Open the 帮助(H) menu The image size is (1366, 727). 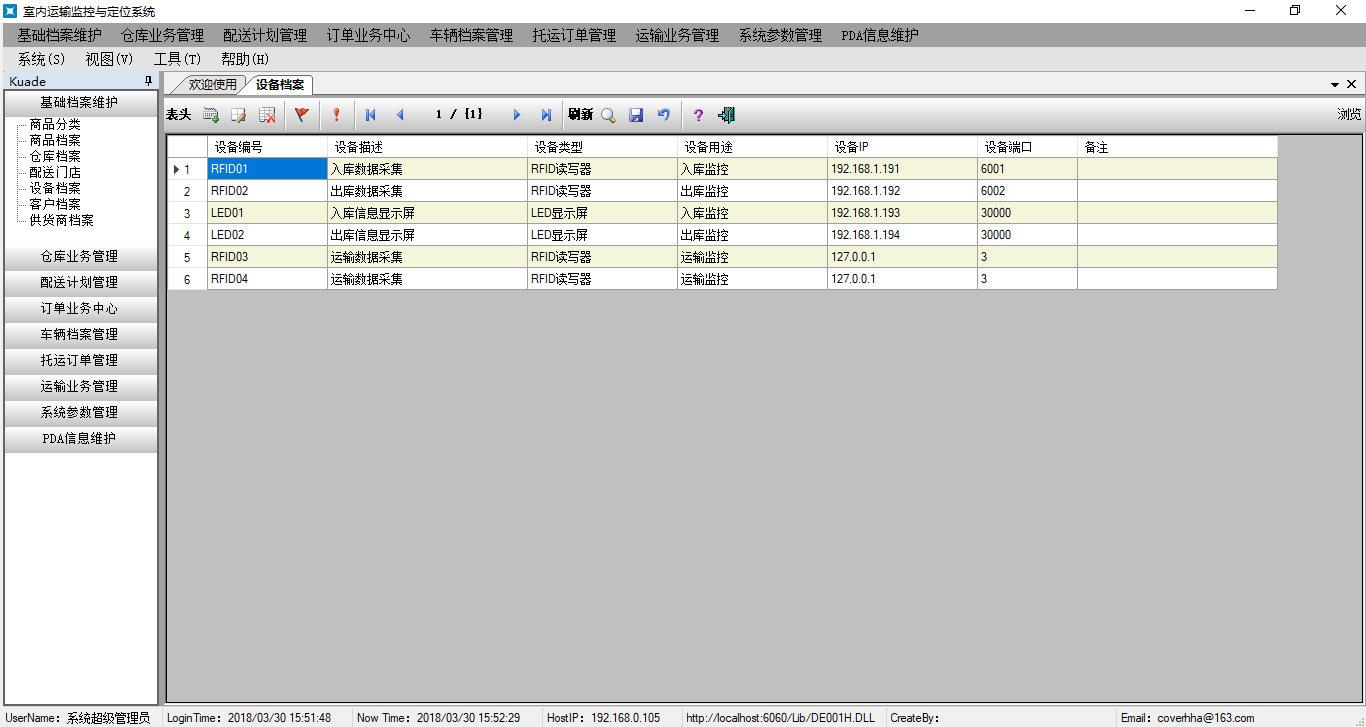(245, 59)
